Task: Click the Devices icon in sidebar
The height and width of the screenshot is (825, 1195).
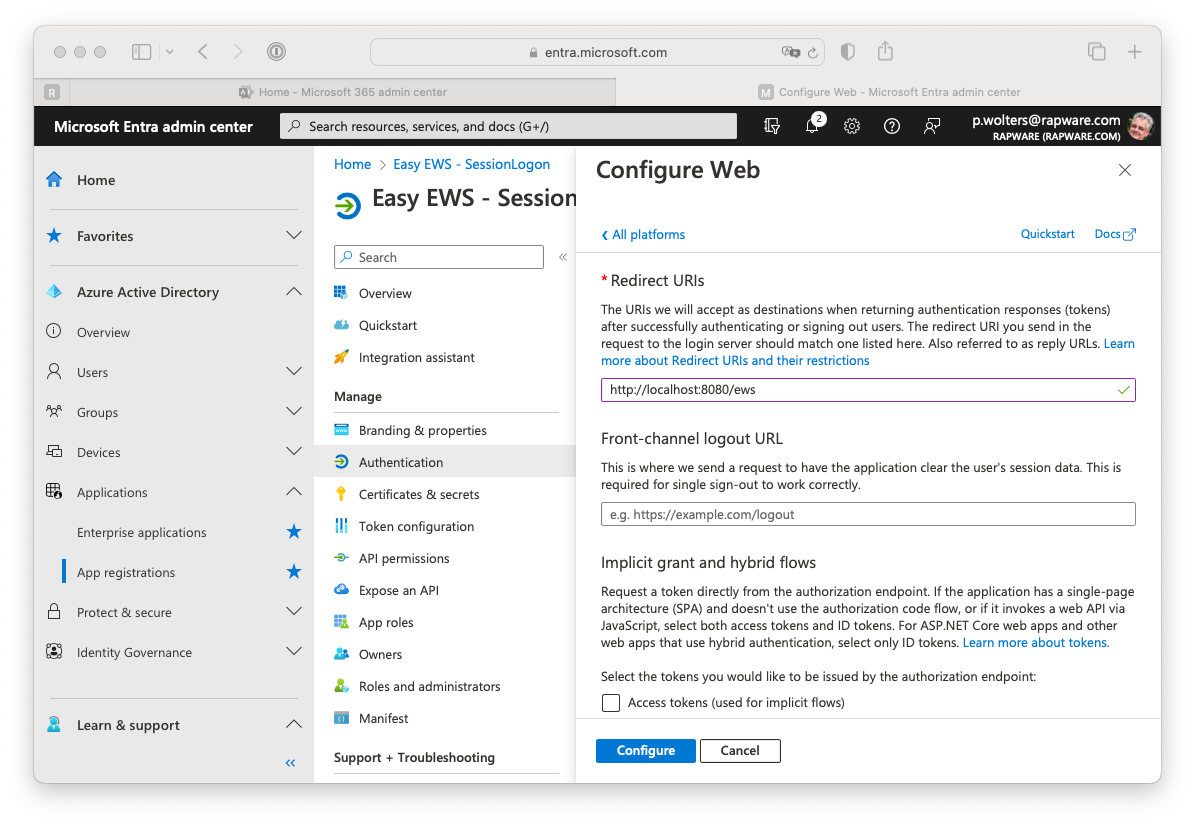Action: 54,452
